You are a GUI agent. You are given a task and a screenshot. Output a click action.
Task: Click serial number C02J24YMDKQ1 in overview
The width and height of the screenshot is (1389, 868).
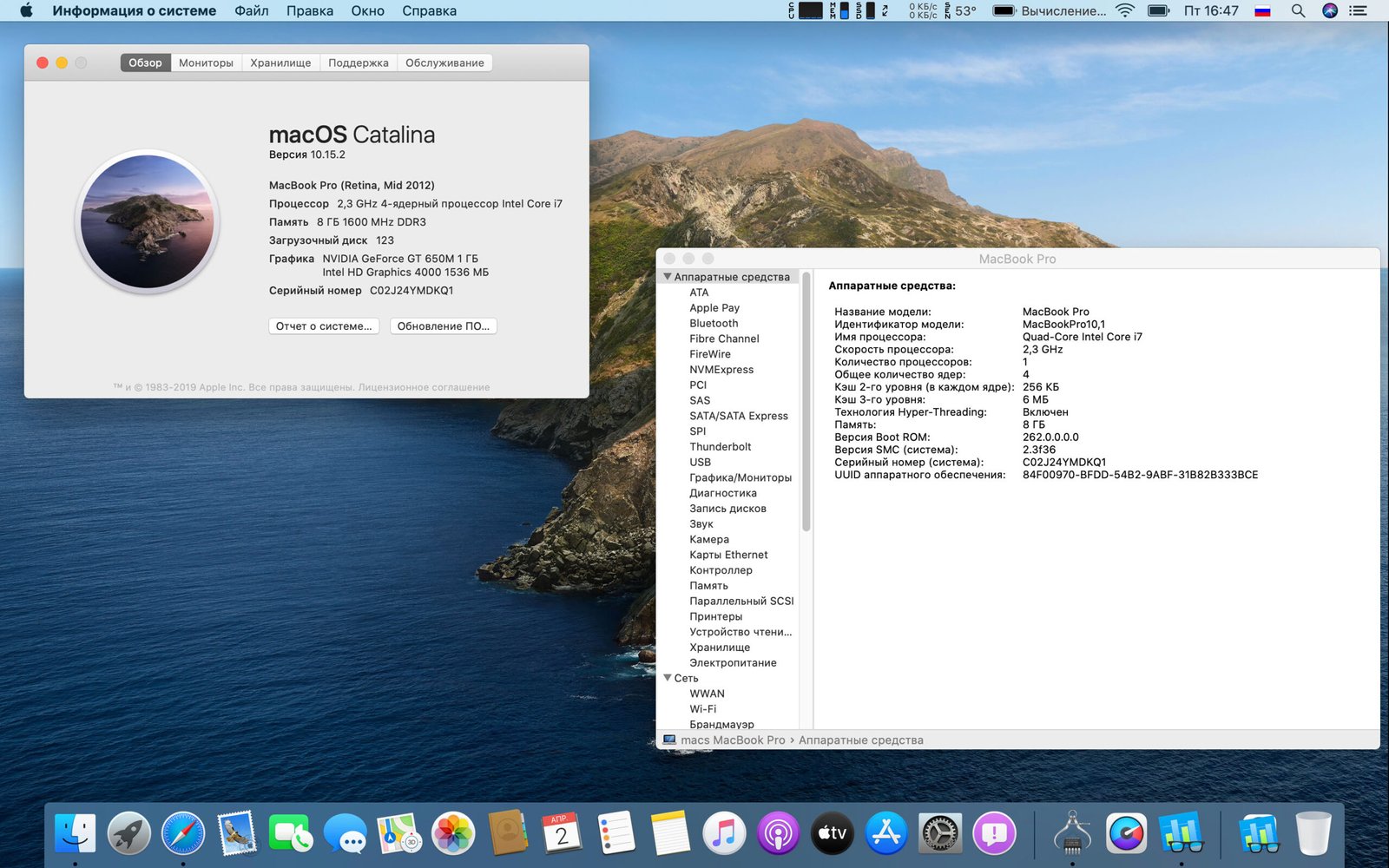click(411, 291)
